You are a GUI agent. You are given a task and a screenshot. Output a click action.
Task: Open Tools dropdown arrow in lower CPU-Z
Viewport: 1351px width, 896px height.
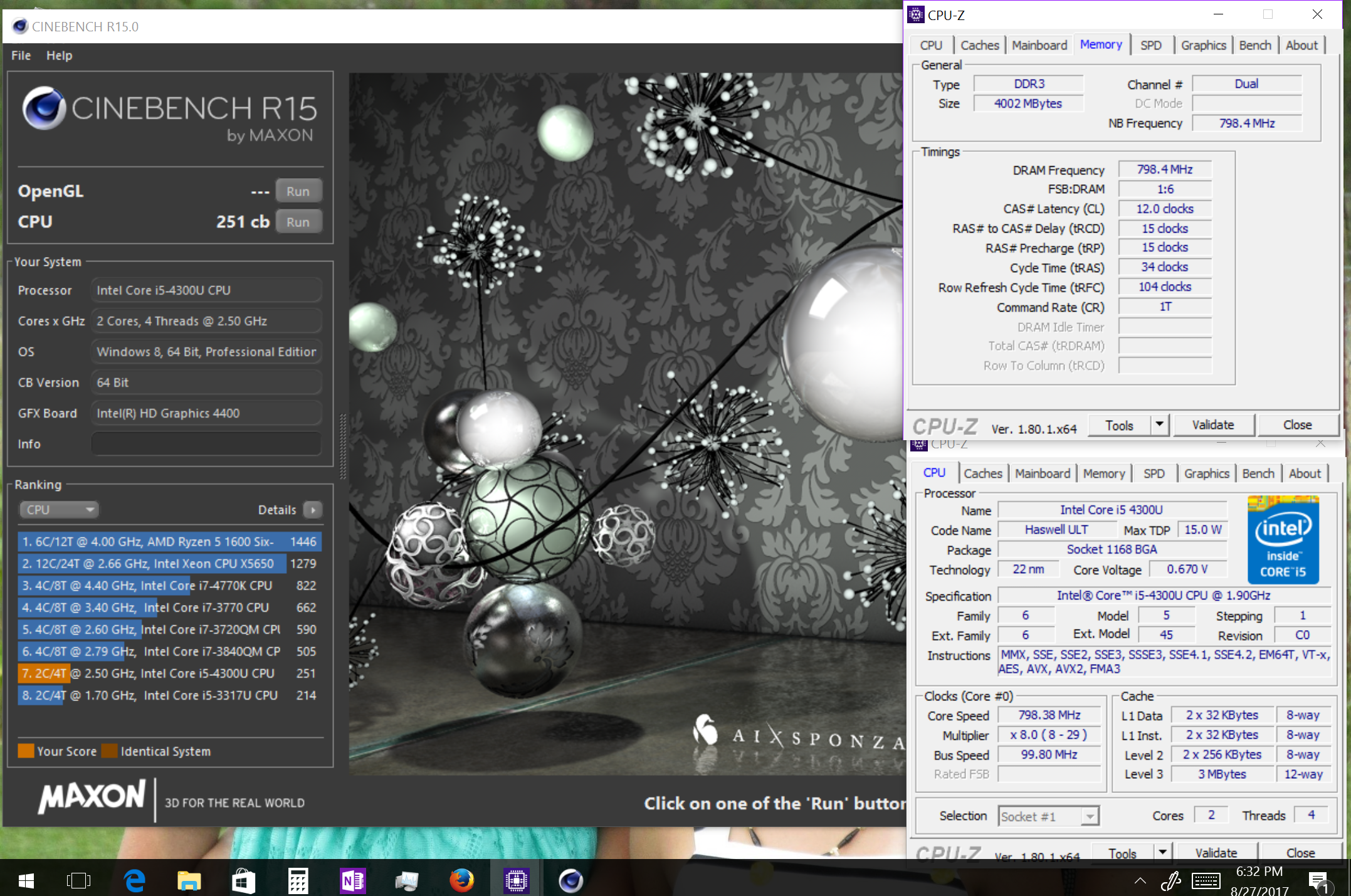click(x=1163, y=853)
